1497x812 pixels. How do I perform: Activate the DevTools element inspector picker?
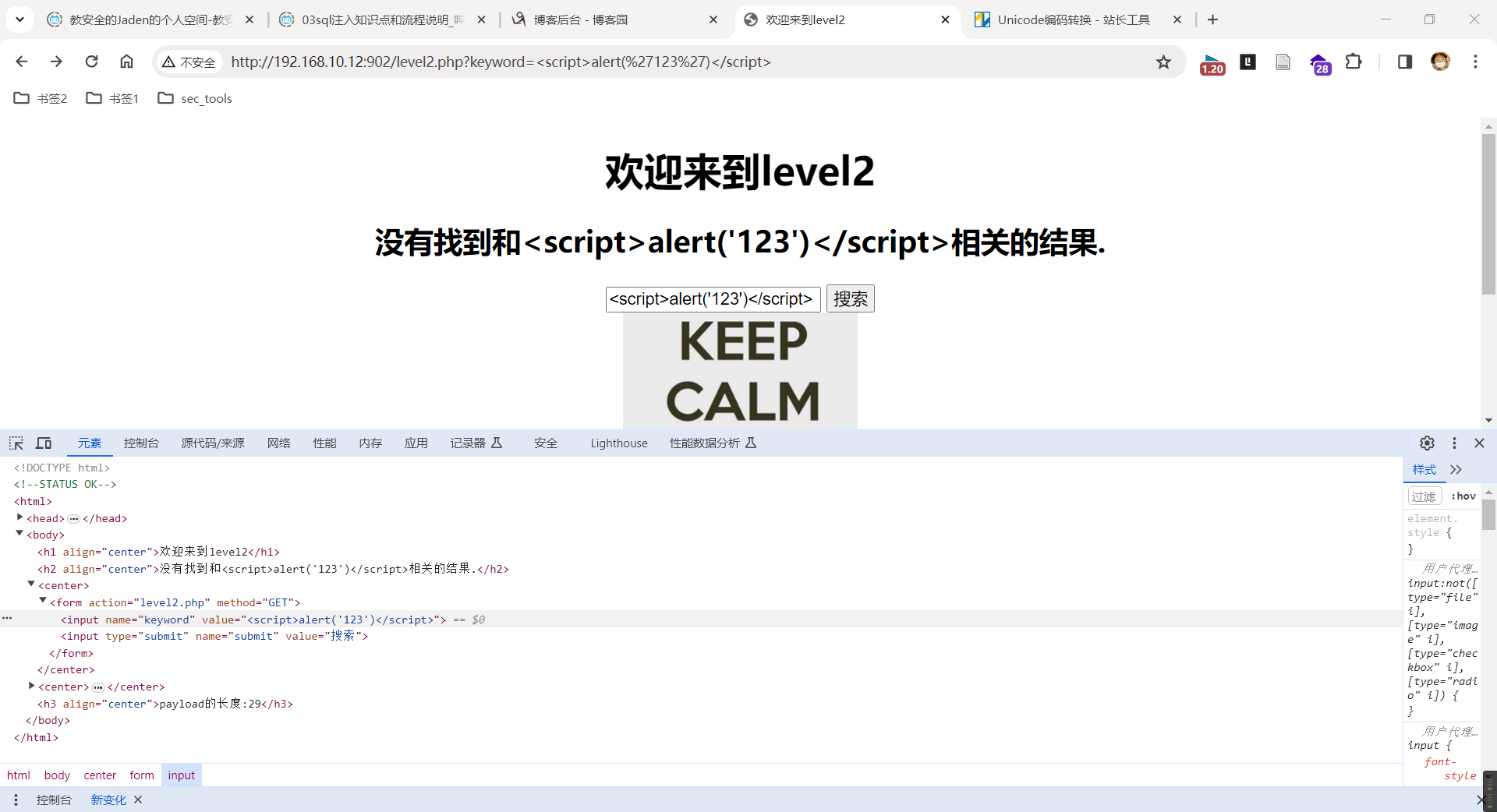(x=16, y=443)
